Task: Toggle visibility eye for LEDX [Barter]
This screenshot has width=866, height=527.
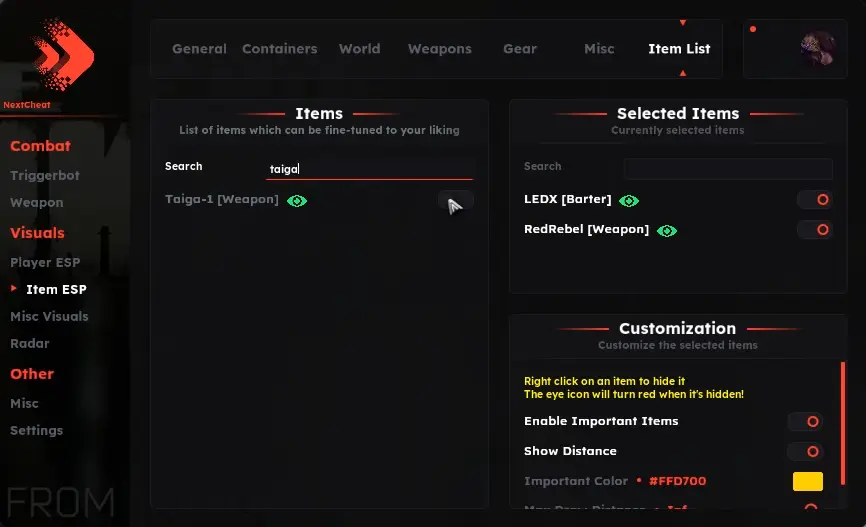Action: (x=629, y=201)
